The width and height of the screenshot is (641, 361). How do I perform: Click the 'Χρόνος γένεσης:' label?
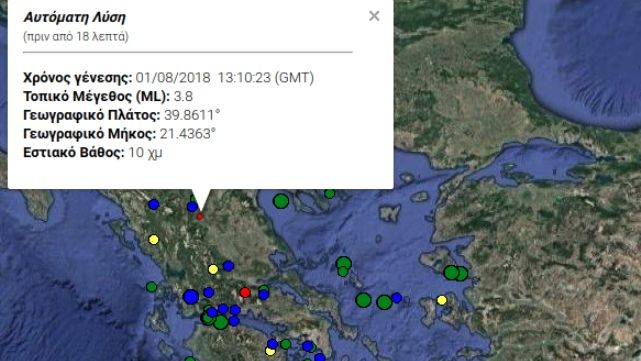pyautogui.click(x=78, y=77)
